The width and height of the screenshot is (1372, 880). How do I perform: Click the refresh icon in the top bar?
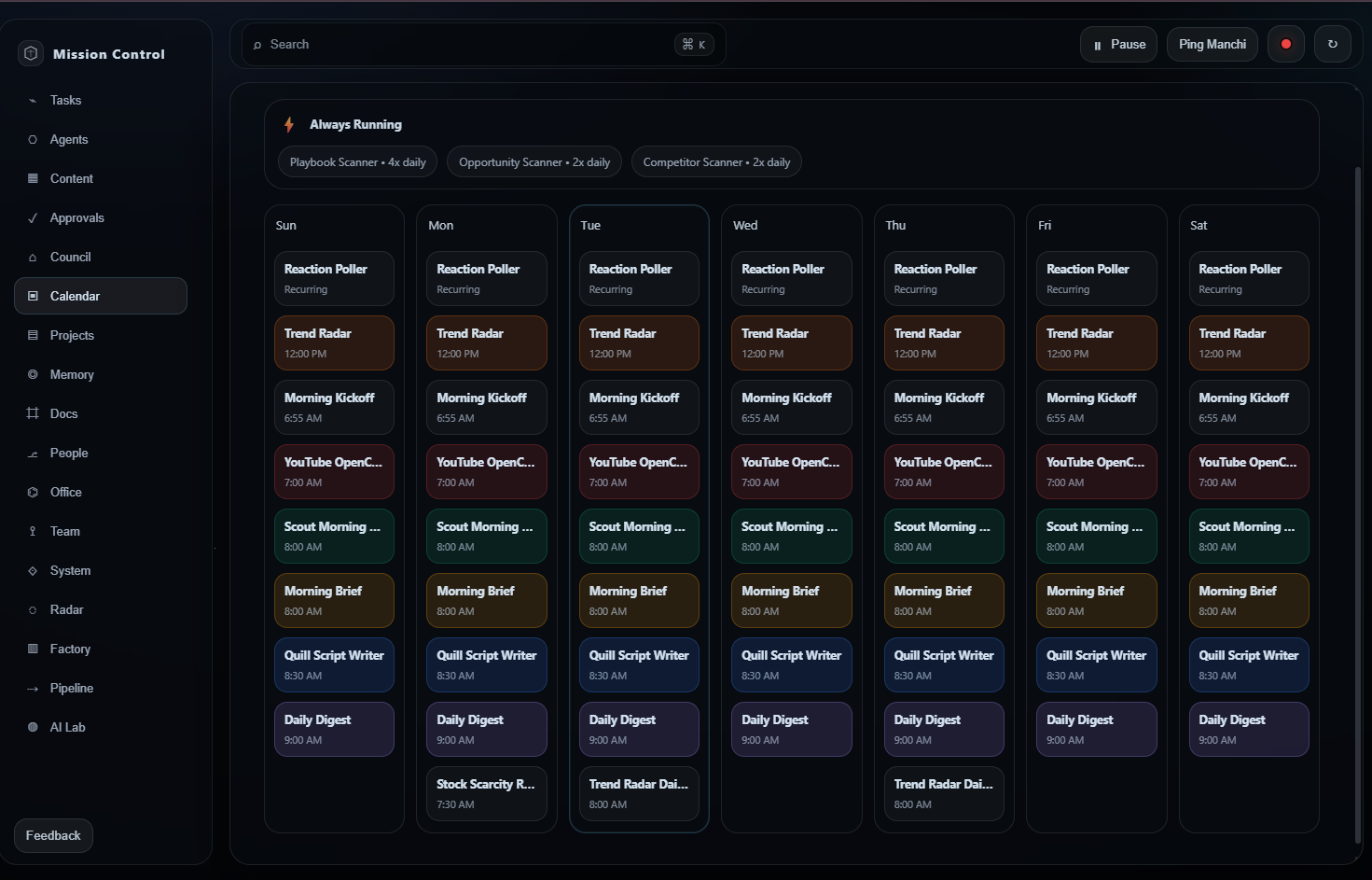point(1333,44)
